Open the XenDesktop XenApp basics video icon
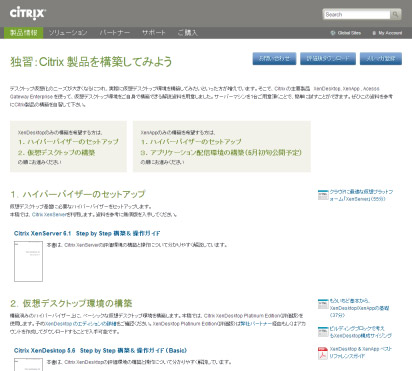The width and height of the screenshot is (412, 371). tap(323, 304)
